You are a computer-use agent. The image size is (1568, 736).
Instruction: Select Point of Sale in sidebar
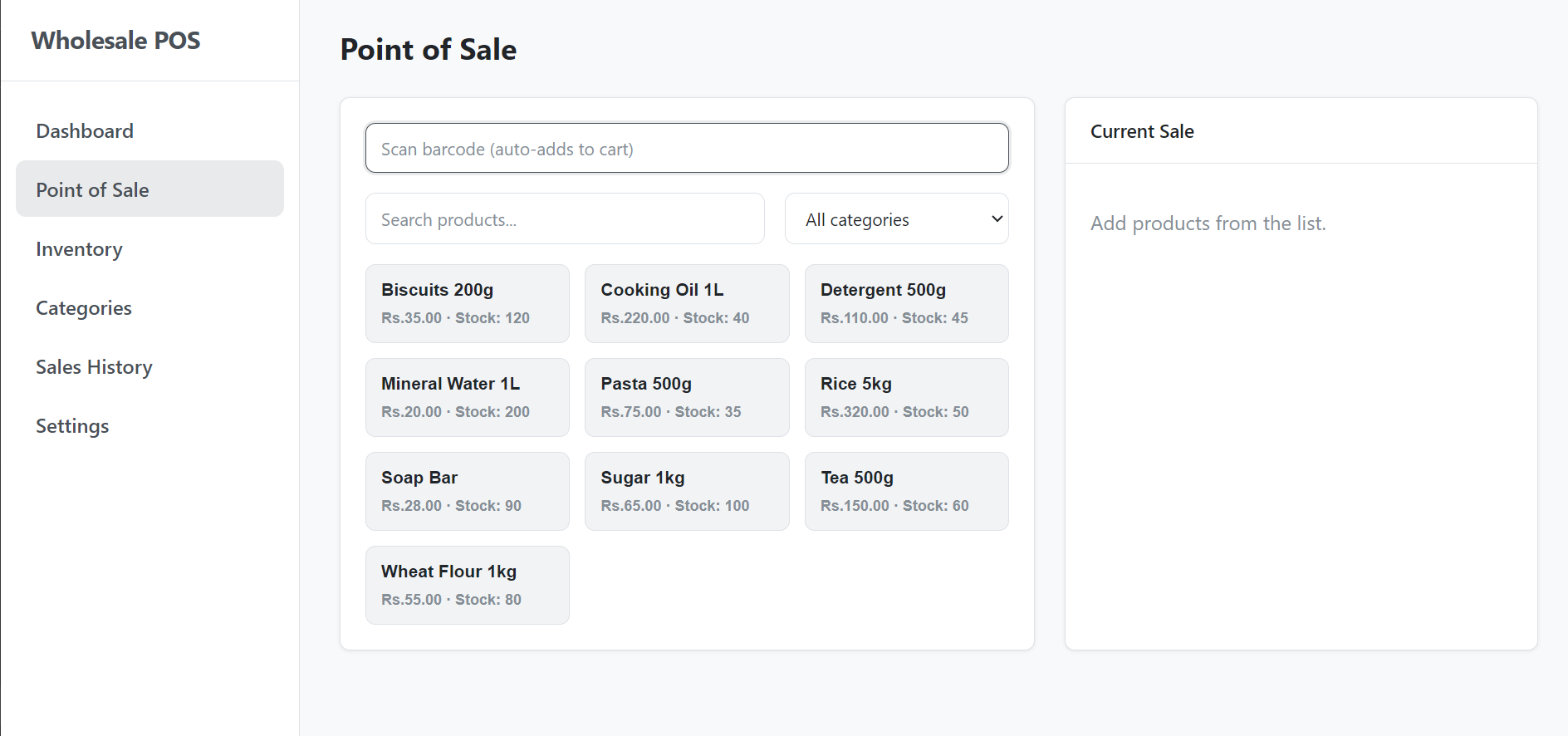149,189
